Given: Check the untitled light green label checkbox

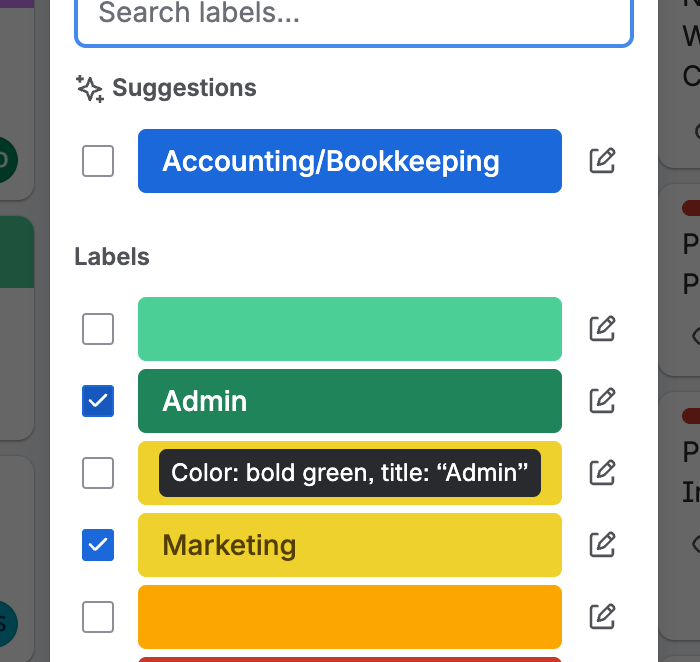Looking at the screenshot, I should point(98,329).
